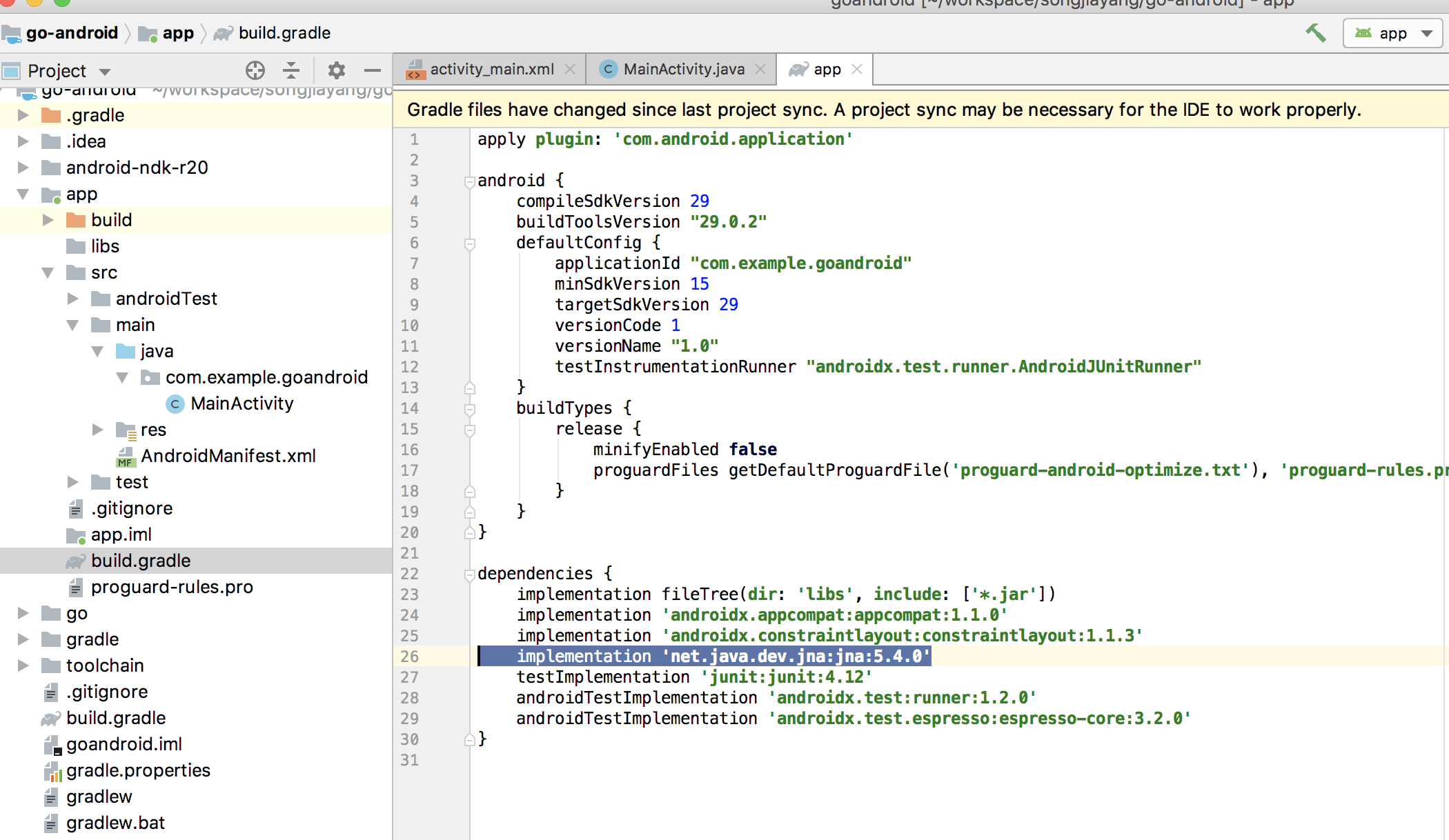
Task: Expand the go folder
Action: tap(23, 613)
